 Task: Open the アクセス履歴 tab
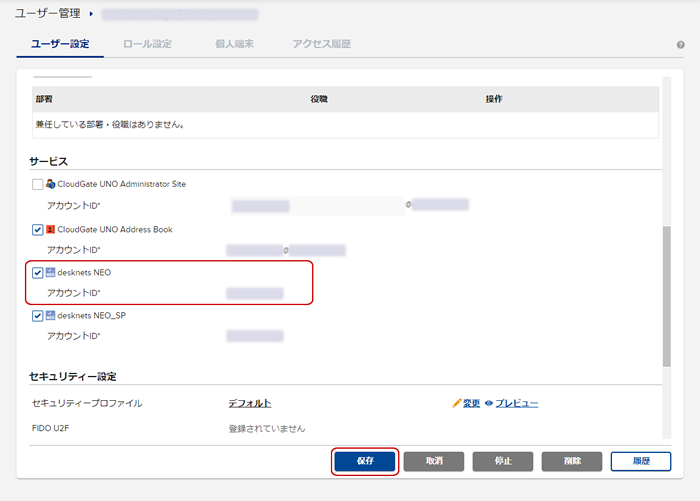point(321,44)
